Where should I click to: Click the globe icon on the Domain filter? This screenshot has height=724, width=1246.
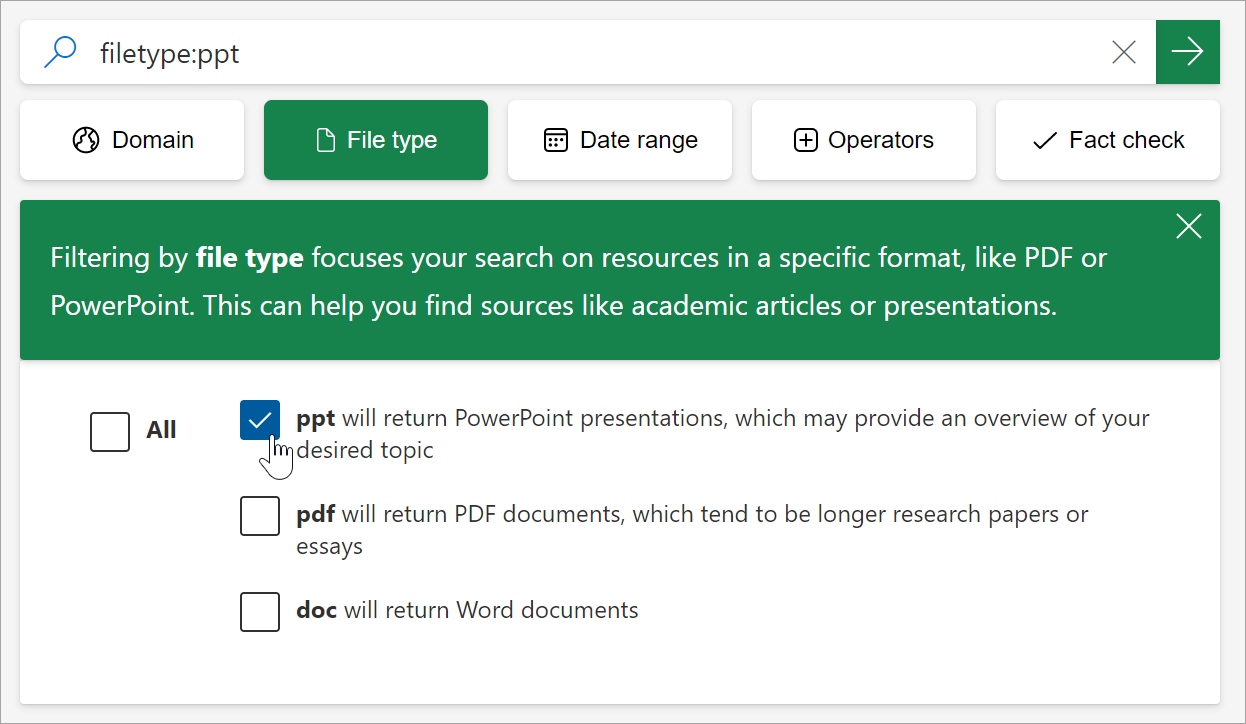click(83, 140)
